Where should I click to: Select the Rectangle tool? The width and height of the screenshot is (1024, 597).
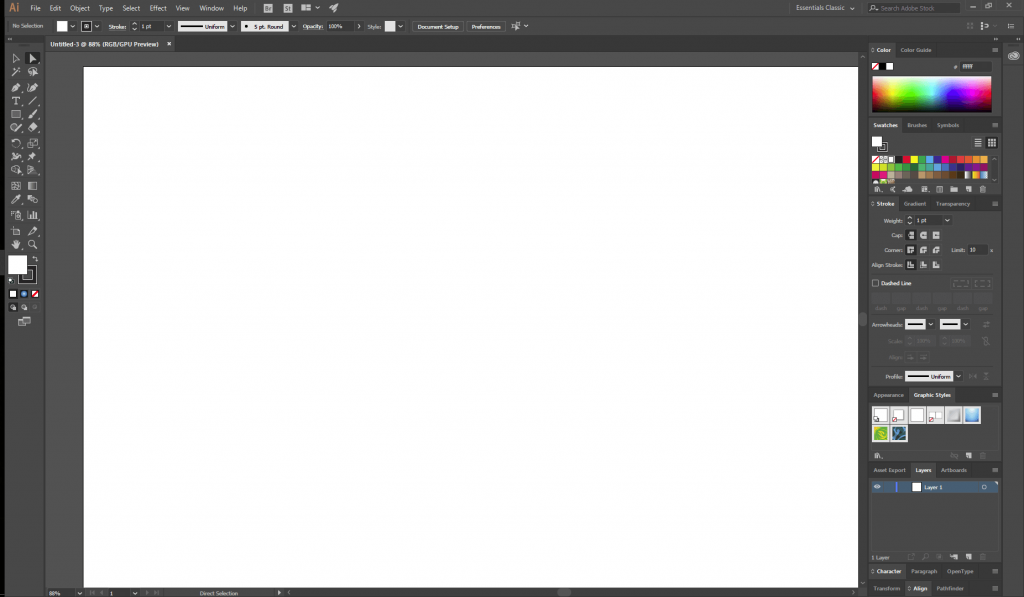click(x=14, y=114)
